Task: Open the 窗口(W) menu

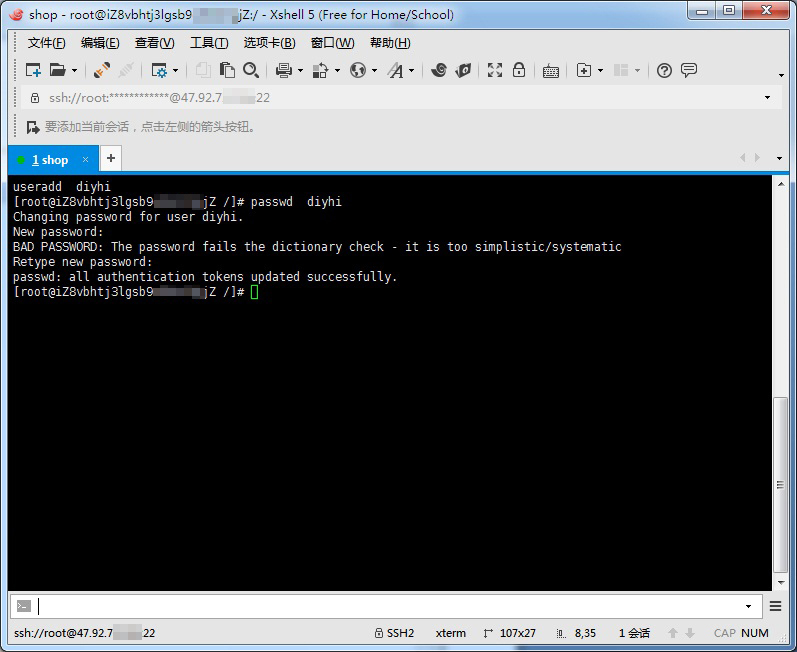Action: point(332,43)
